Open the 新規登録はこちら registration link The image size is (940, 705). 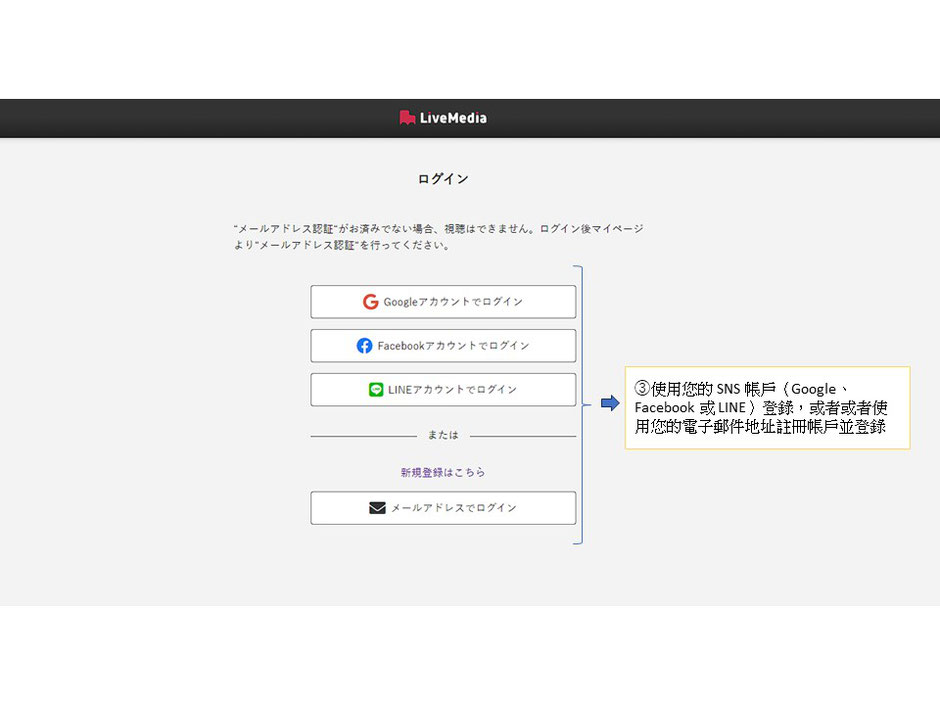tap(443, 472)
